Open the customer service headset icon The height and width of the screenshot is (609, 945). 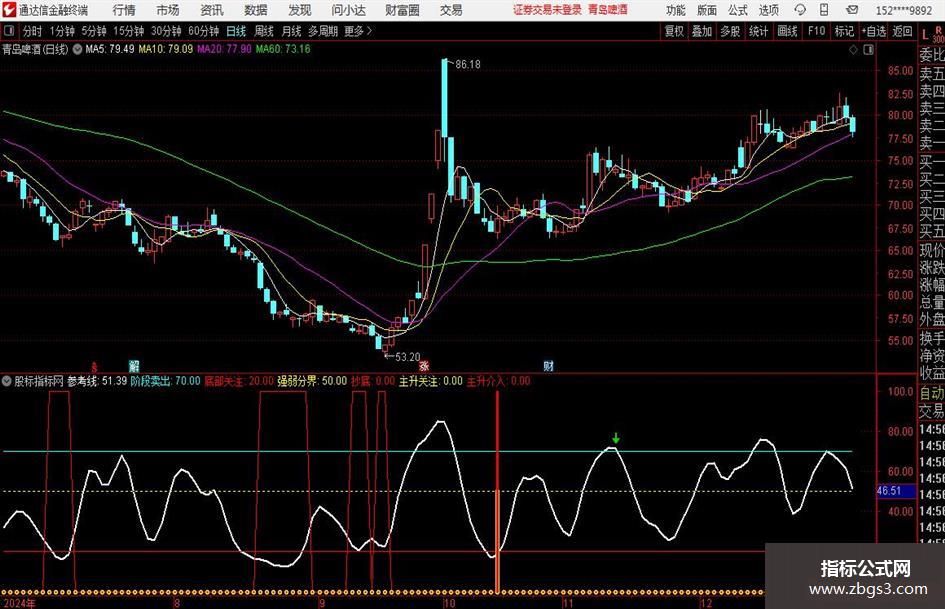point(800,10)
